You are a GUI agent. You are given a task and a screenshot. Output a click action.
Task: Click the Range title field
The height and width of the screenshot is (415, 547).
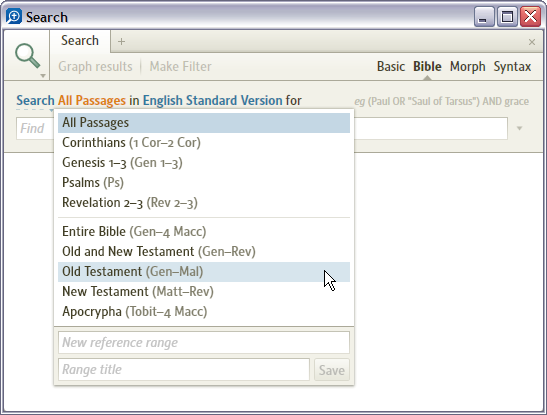(x=184, y=370)
